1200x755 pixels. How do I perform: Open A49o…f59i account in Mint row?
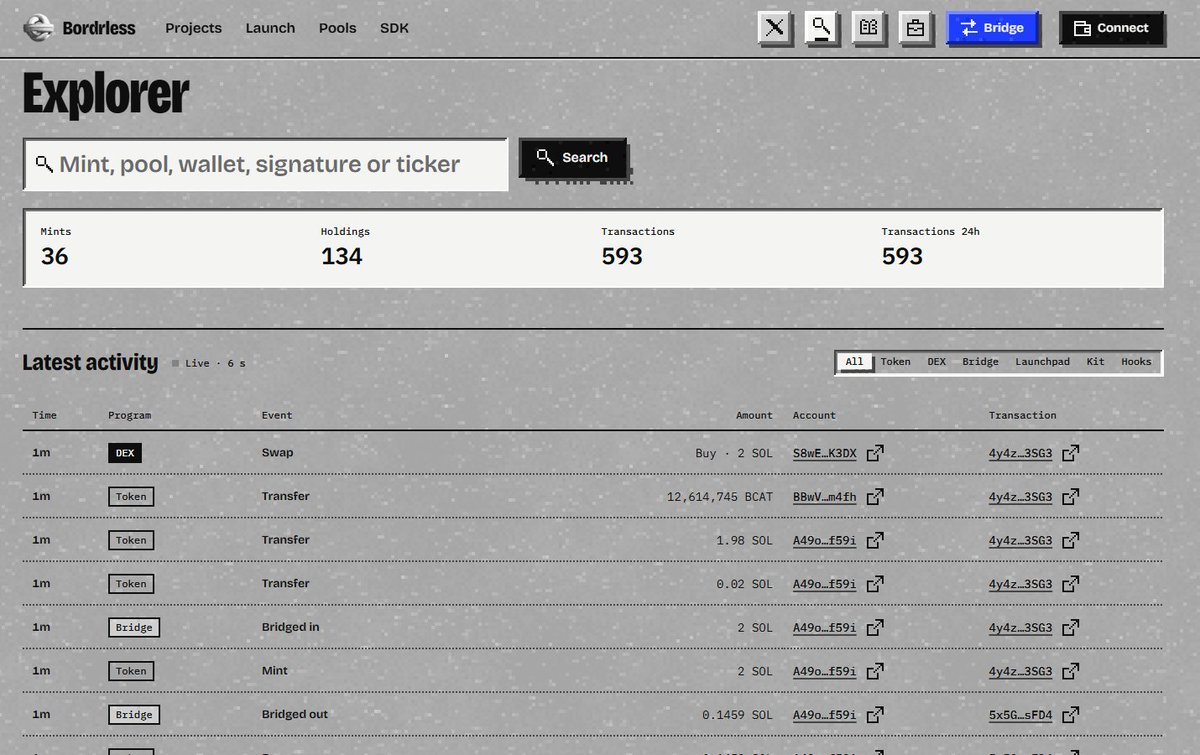pyautogui.click(x=824, y=671)
